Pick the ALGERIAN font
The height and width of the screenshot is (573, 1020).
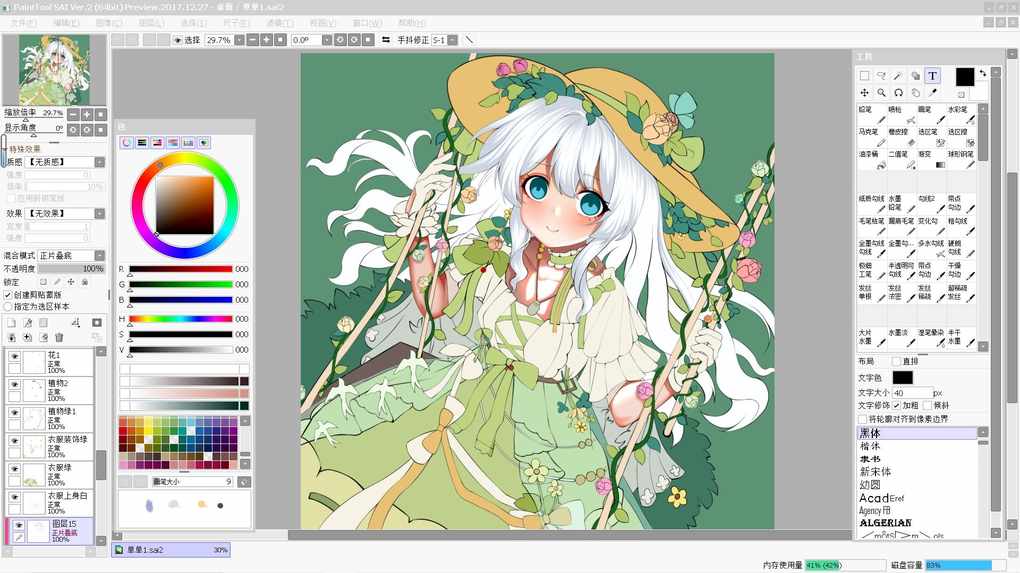point(885,523)
